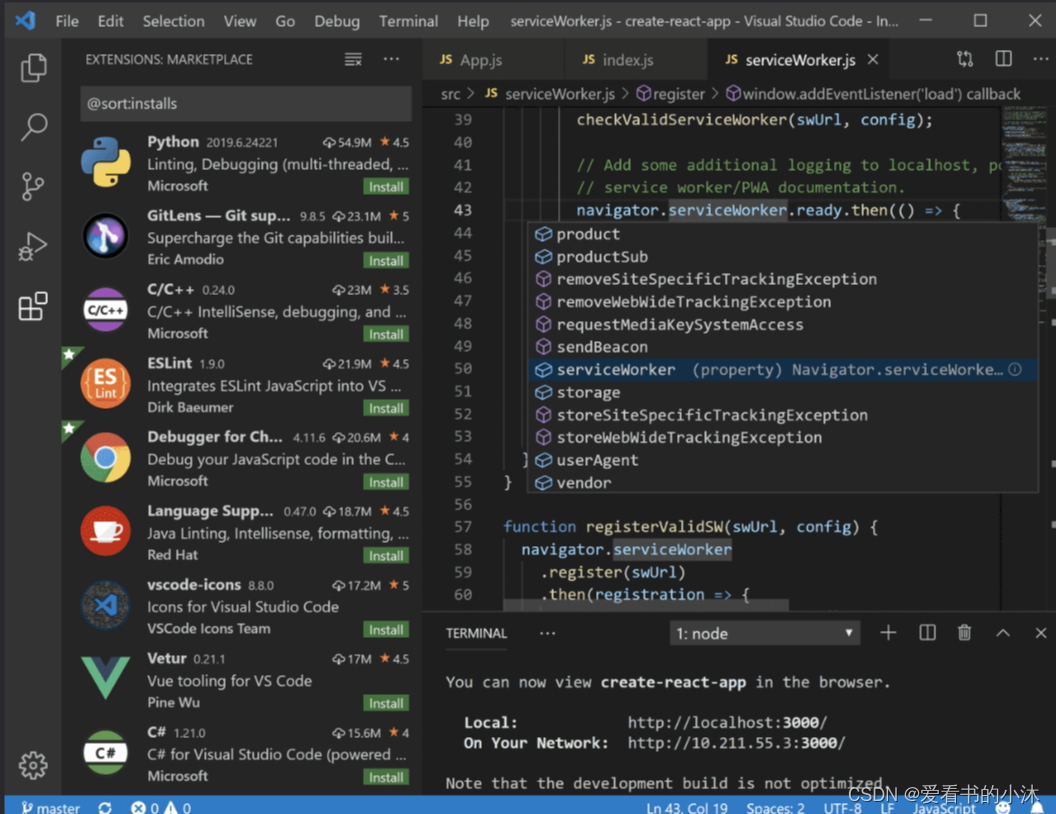Split the terminal panel

[927, 633]
